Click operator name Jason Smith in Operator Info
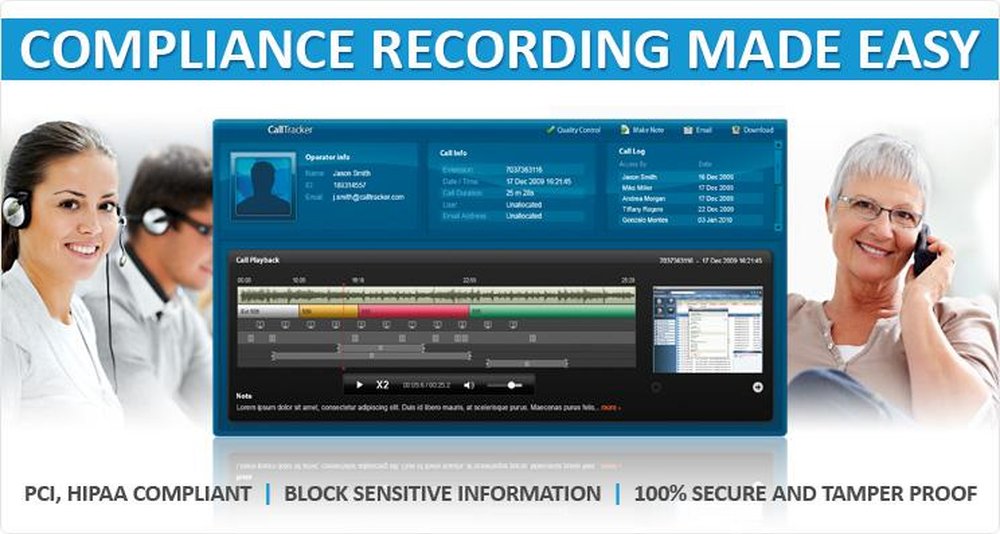Image resolution: width=1000 pixels, height=534 pixels. [351, 173]
